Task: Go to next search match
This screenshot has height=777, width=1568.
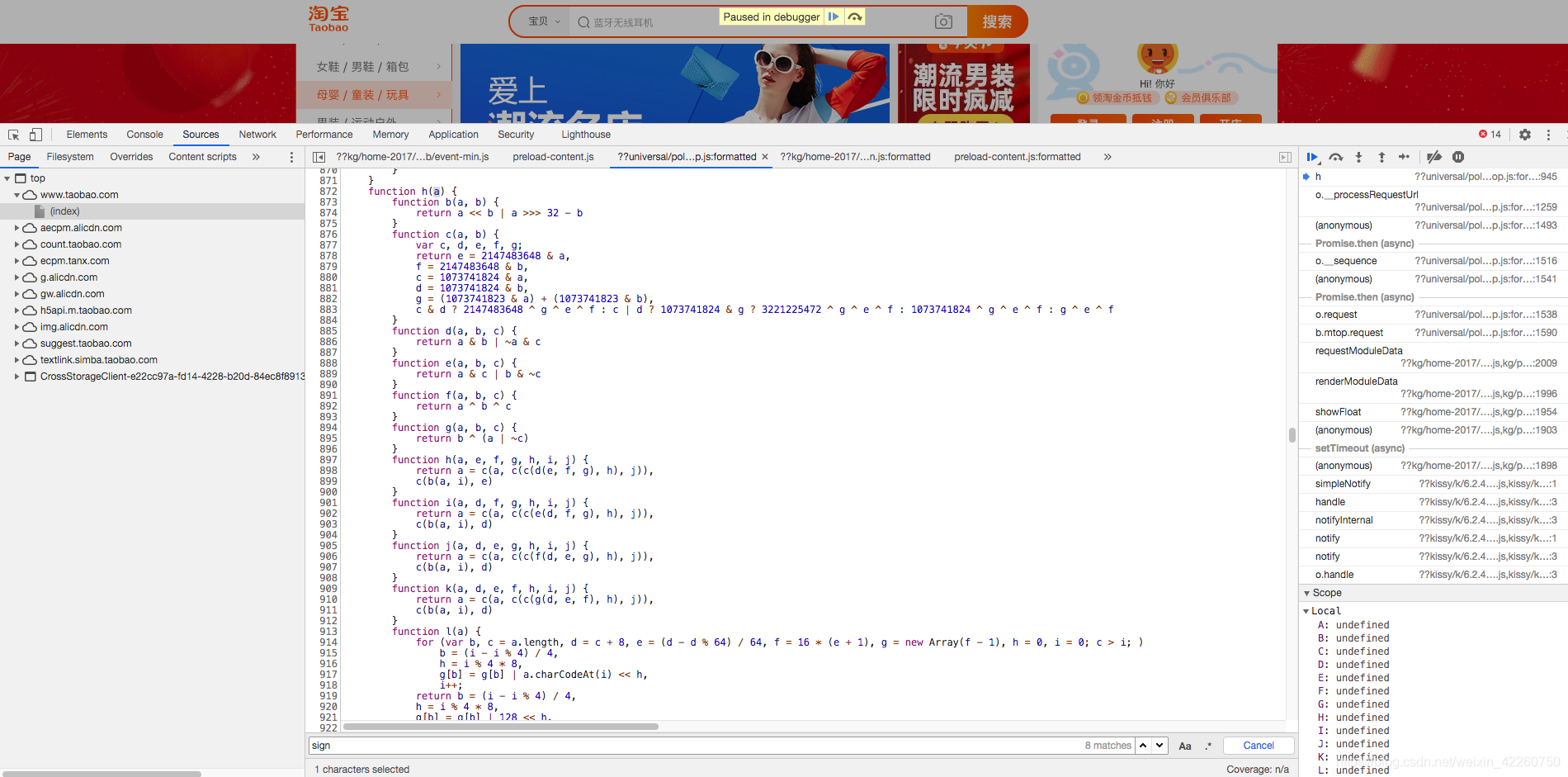Action: click(1160, 746)
